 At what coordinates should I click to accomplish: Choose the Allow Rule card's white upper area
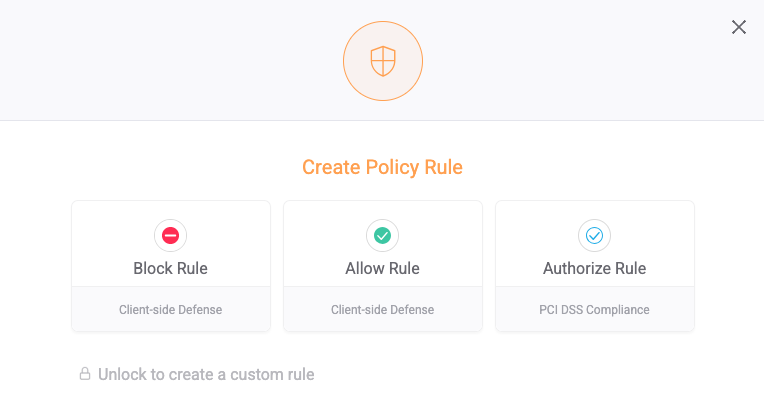point(383,244)
